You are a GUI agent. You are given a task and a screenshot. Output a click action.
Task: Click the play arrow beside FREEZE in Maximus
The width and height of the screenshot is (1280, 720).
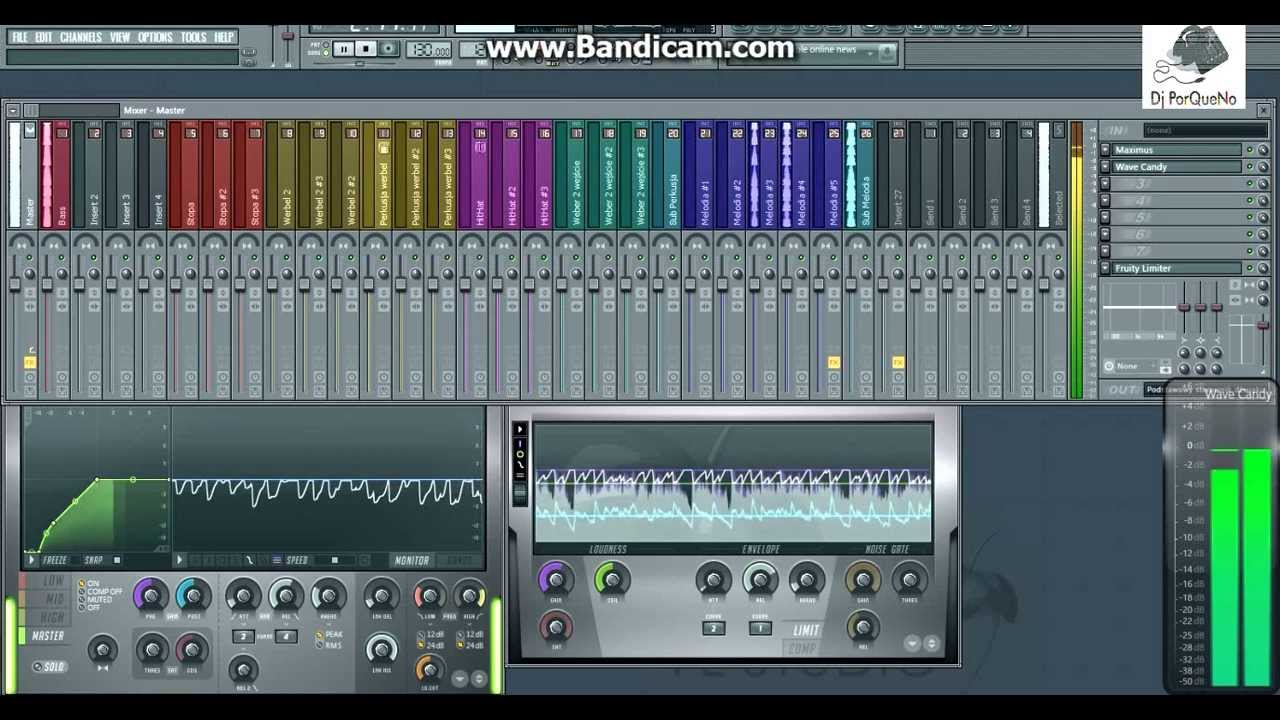32,560
